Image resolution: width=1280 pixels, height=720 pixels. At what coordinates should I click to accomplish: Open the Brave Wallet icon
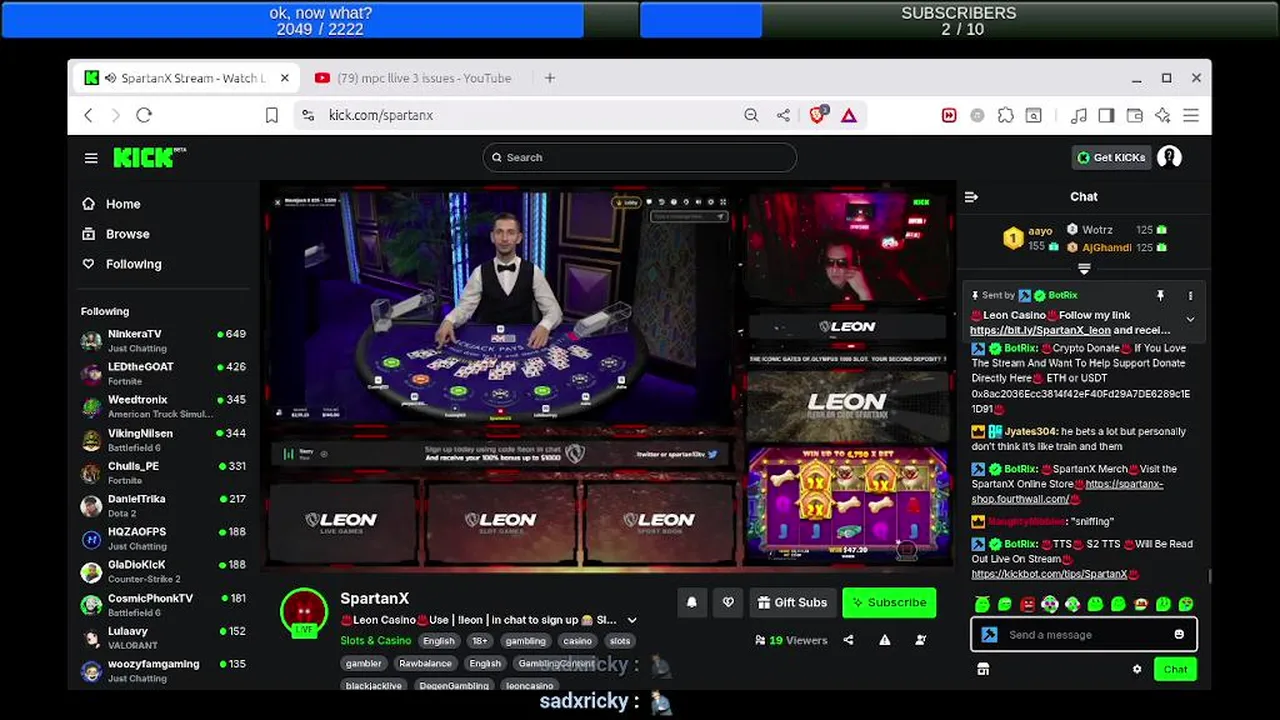(x=1134, y=115)
